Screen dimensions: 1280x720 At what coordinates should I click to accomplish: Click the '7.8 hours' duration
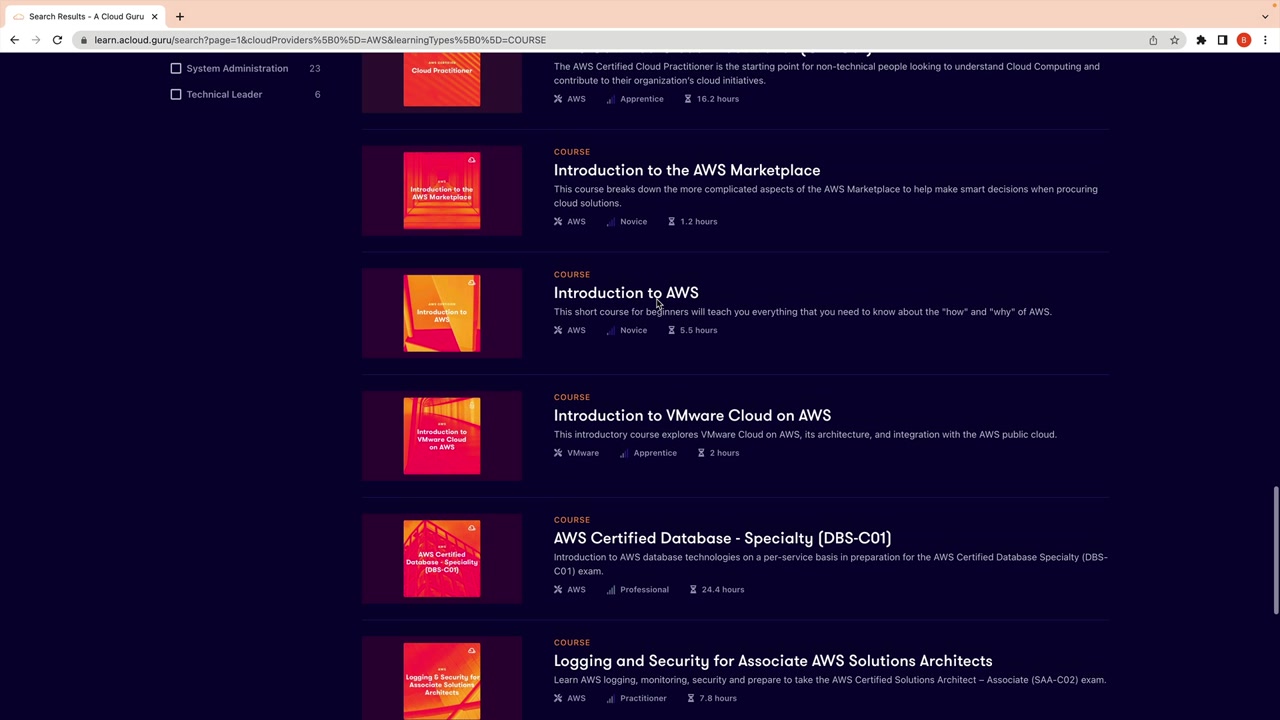pyautogui.click(x=718, y=699)
